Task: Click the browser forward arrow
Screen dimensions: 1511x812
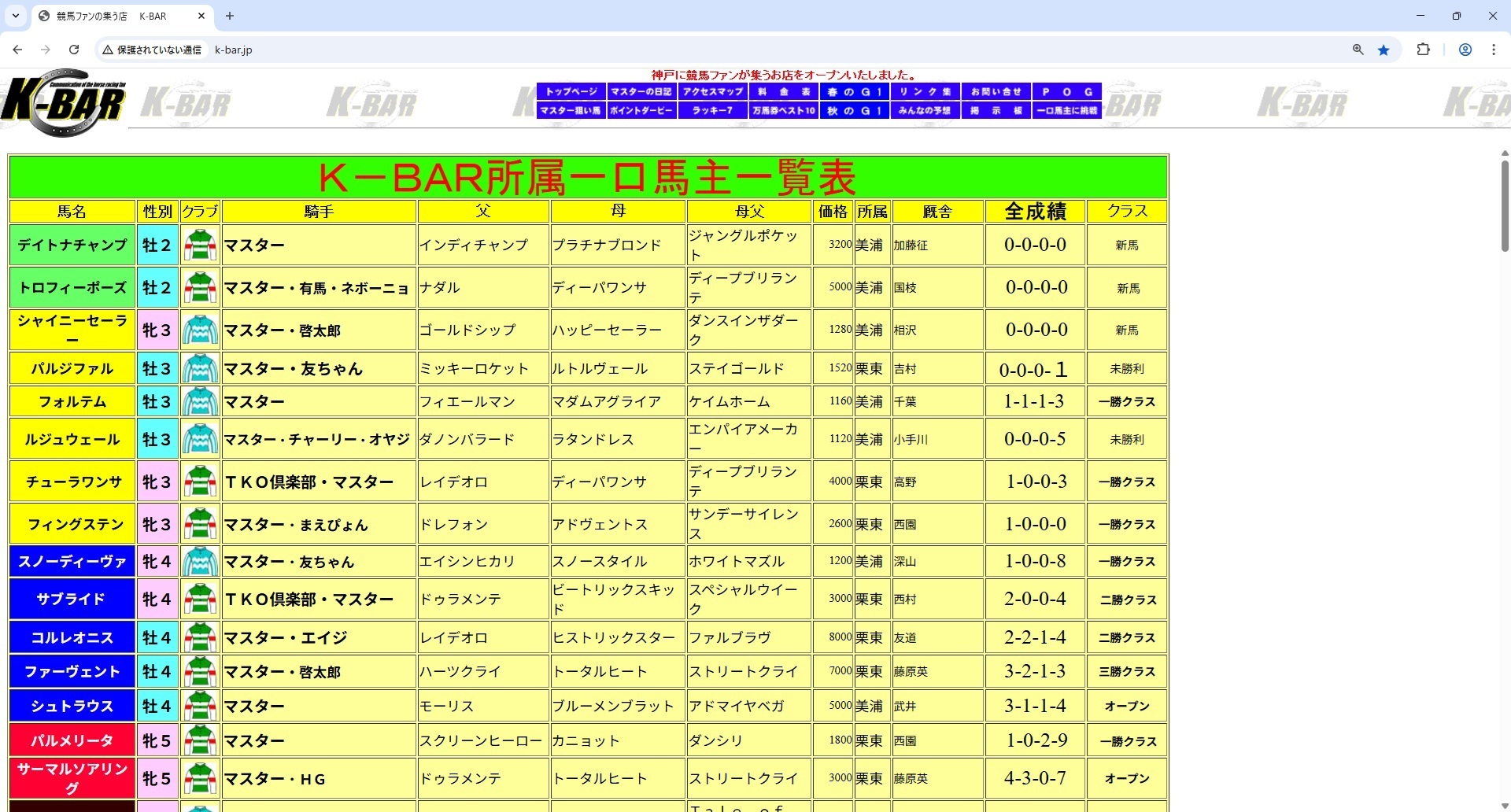Action: click(x=46, y=50)
